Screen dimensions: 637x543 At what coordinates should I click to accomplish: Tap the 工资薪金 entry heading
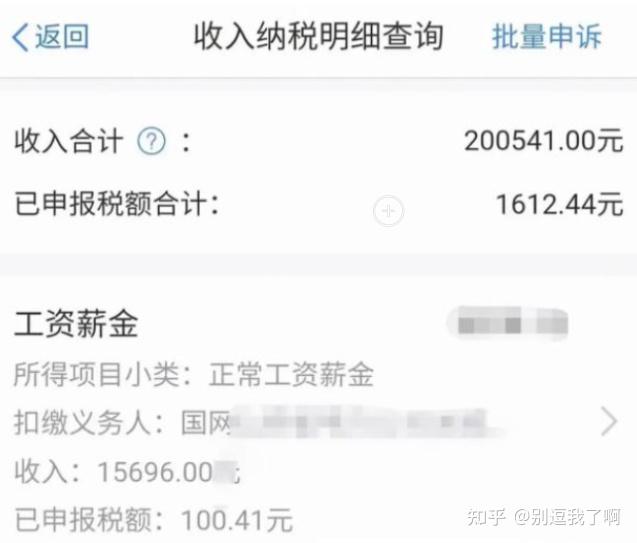[x=76, y=324]
